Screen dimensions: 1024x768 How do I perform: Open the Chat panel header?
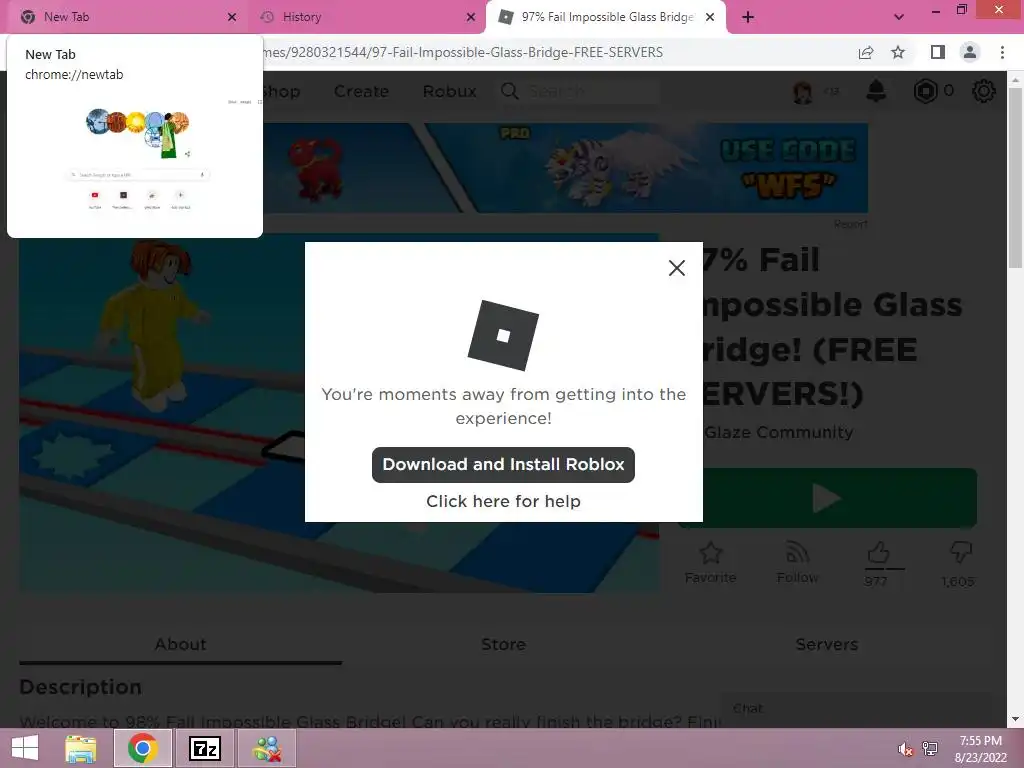point(854,709)
